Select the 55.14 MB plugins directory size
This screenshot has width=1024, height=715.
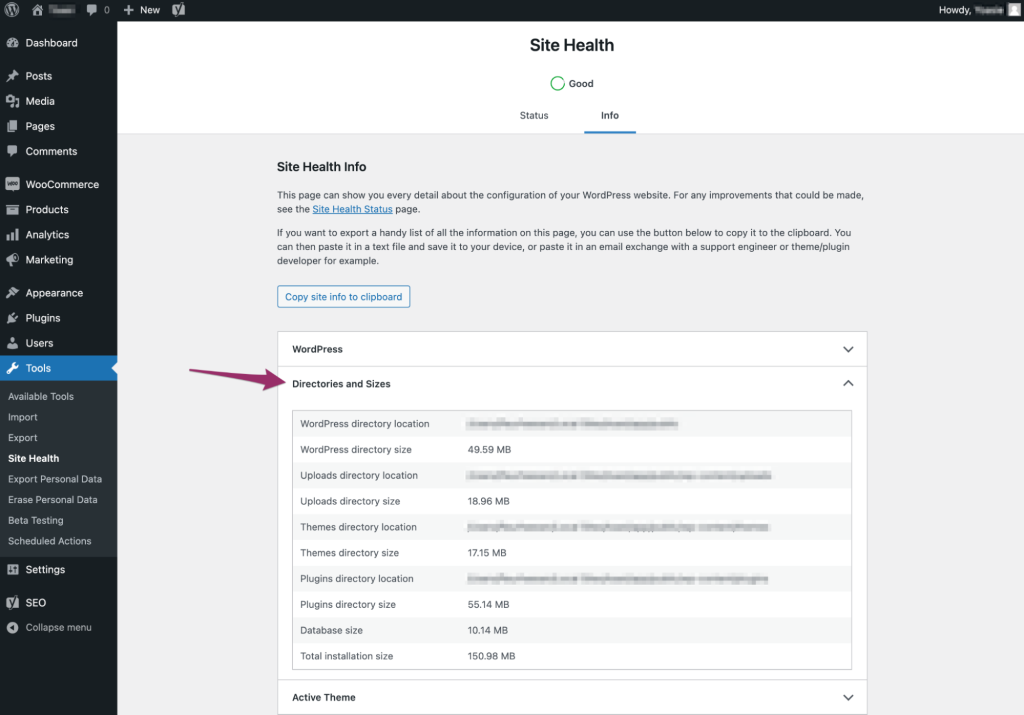coord(488,604)
